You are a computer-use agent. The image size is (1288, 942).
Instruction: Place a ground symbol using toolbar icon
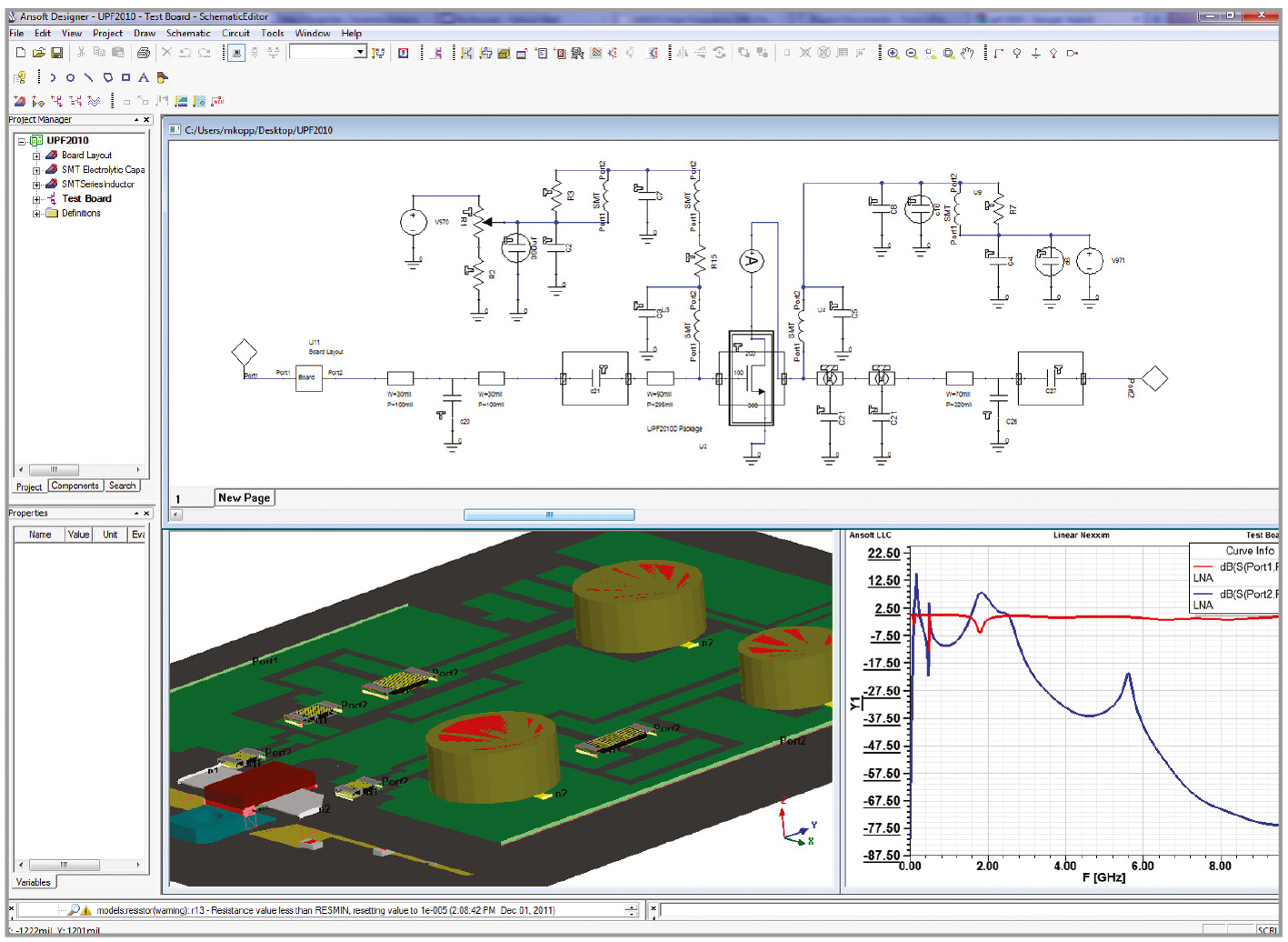pyautogui.click(x=1035, y=54)
